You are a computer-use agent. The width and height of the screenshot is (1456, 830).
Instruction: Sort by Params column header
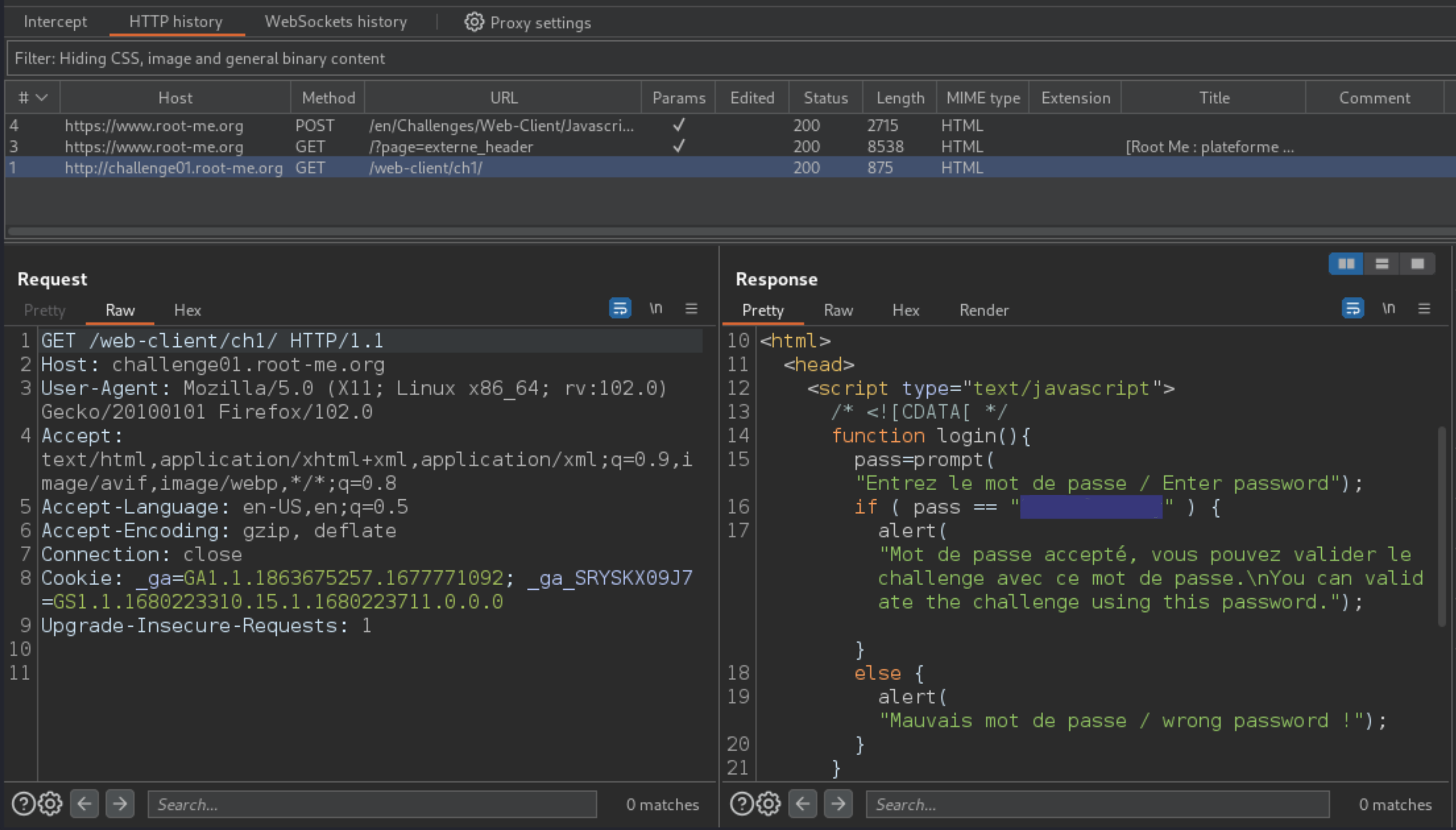point(678,97)
